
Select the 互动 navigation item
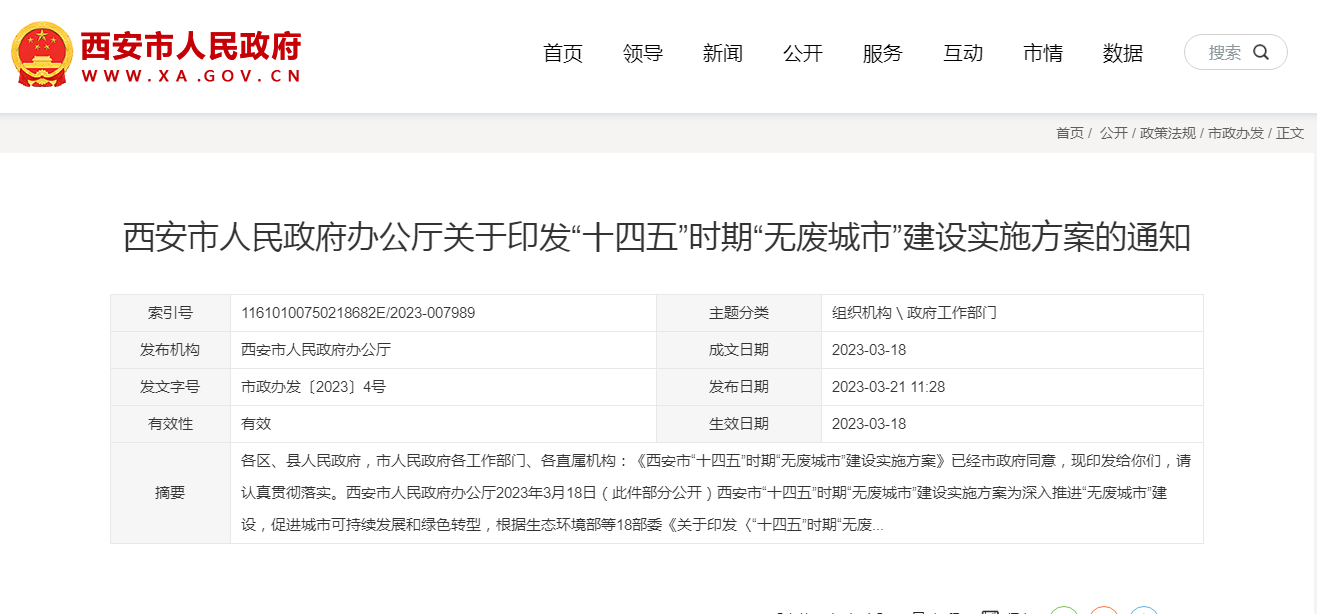(962, 54)
